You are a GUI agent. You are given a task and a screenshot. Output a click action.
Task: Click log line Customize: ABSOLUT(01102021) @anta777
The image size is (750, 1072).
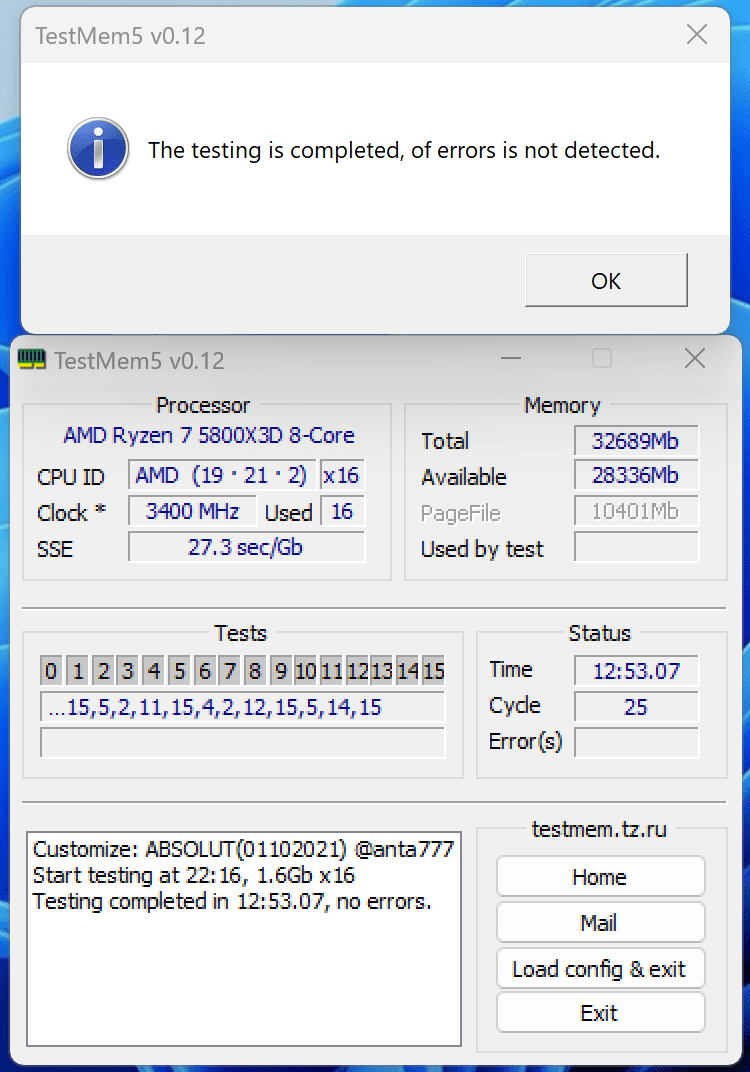coord(243,849)
